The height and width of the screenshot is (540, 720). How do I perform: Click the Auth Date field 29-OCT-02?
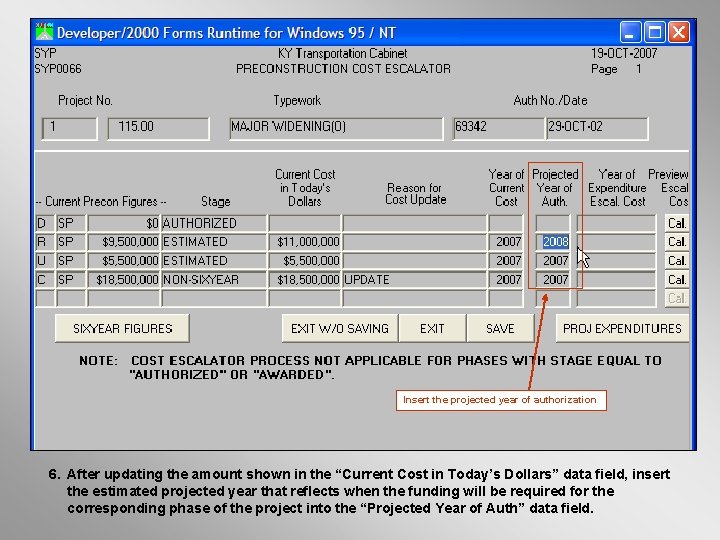point(597,128)
